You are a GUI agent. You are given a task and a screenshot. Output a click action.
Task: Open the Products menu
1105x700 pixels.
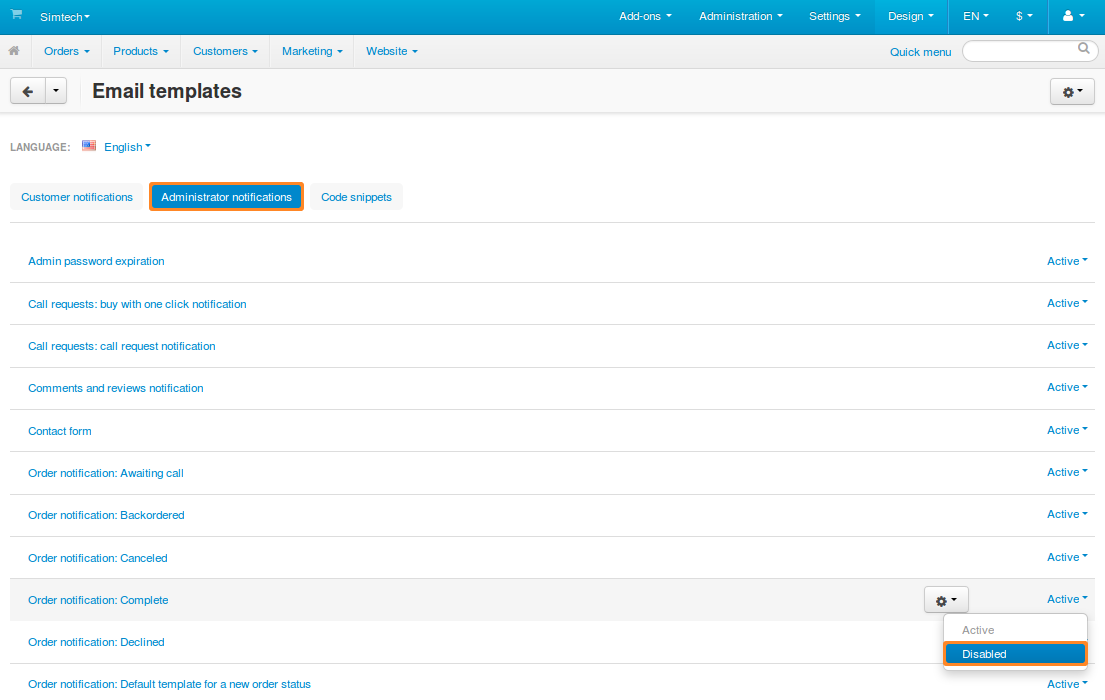tap(141, 51)
